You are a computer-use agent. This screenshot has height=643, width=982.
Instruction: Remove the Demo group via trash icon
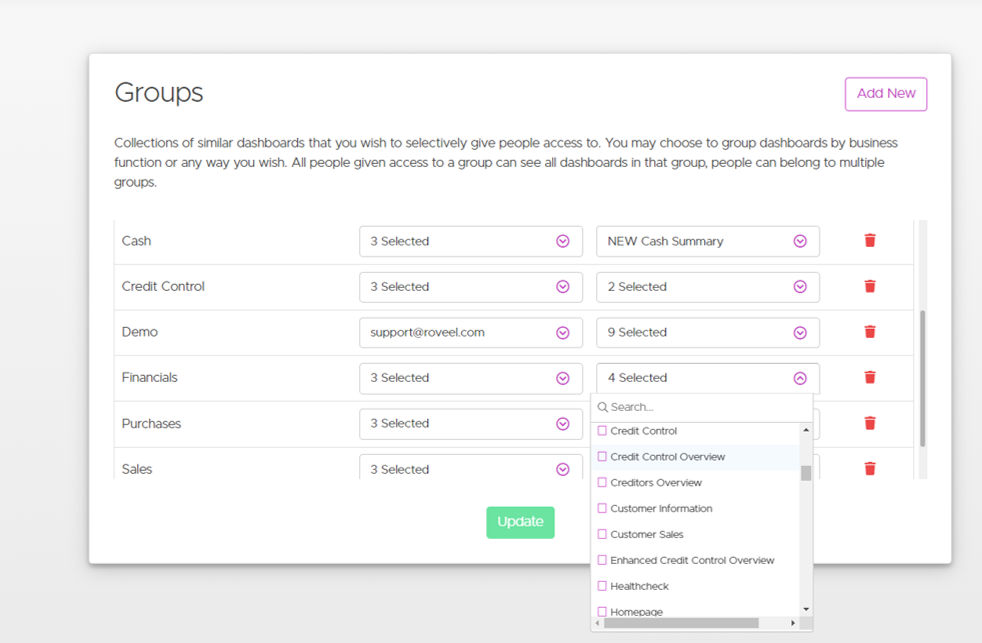(869, 332)
